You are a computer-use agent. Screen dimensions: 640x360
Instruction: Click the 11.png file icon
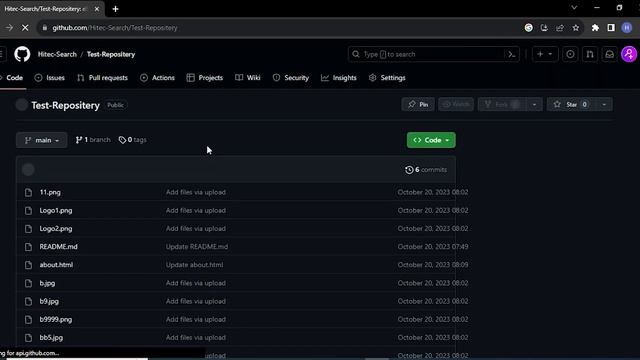click(x=28, y=192)
